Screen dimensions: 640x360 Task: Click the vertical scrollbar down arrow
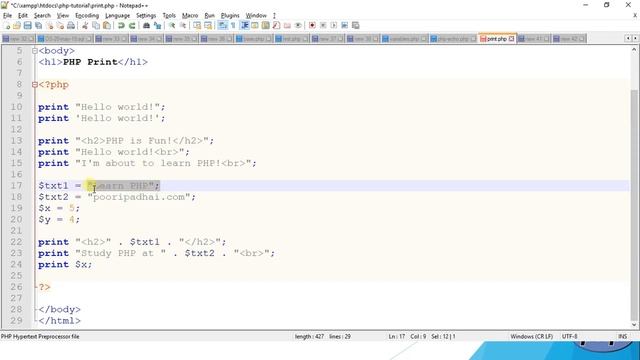634,325
